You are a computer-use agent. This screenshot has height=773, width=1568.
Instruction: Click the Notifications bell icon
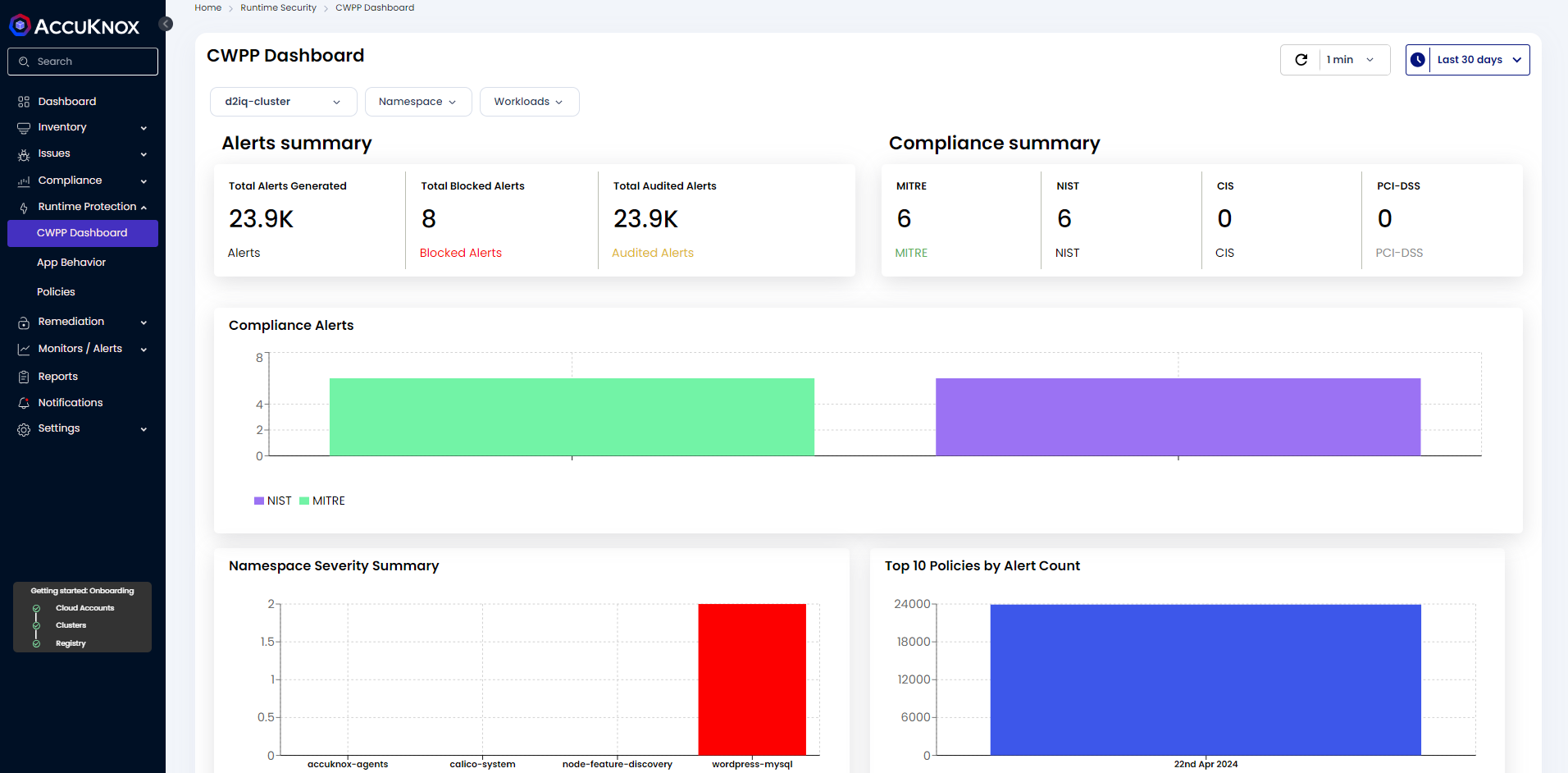click(24, 403)
